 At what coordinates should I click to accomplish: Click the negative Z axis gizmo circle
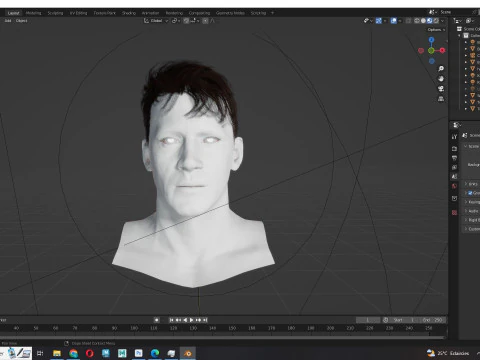click(x=432, y=61)
